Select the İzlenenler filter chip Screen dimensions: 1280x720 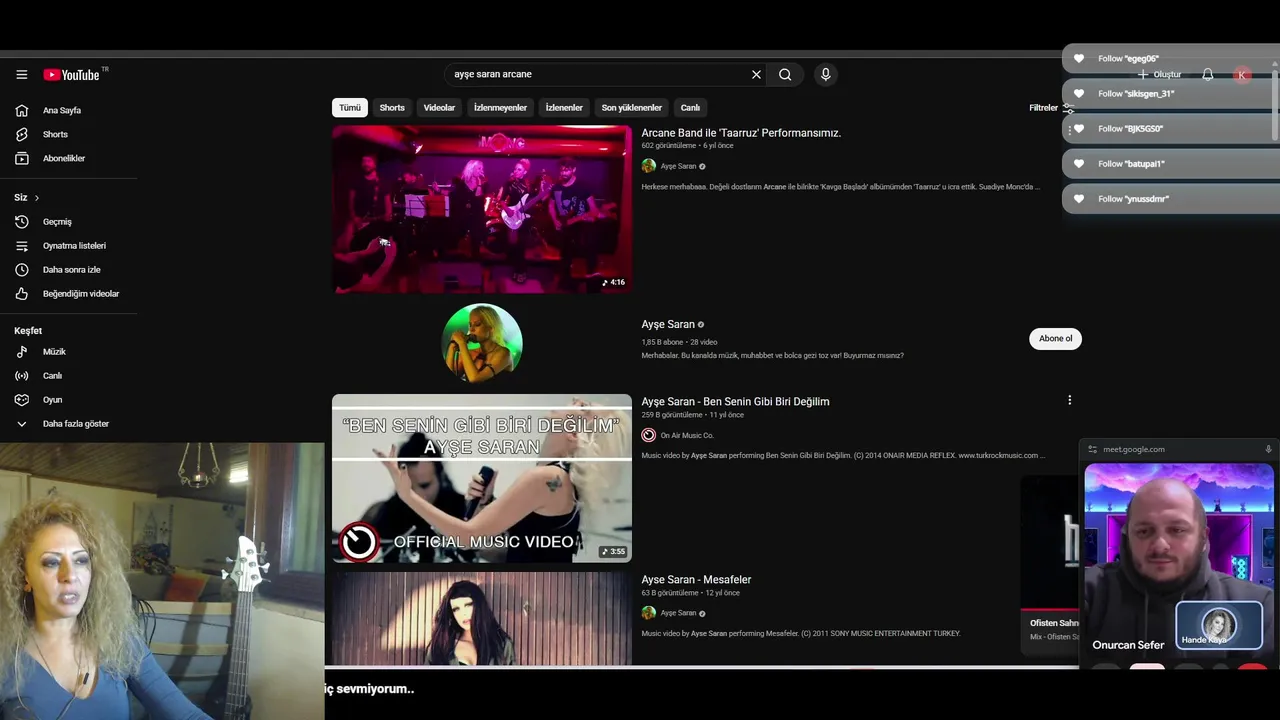pyautogui.click(x=564, y=107)
